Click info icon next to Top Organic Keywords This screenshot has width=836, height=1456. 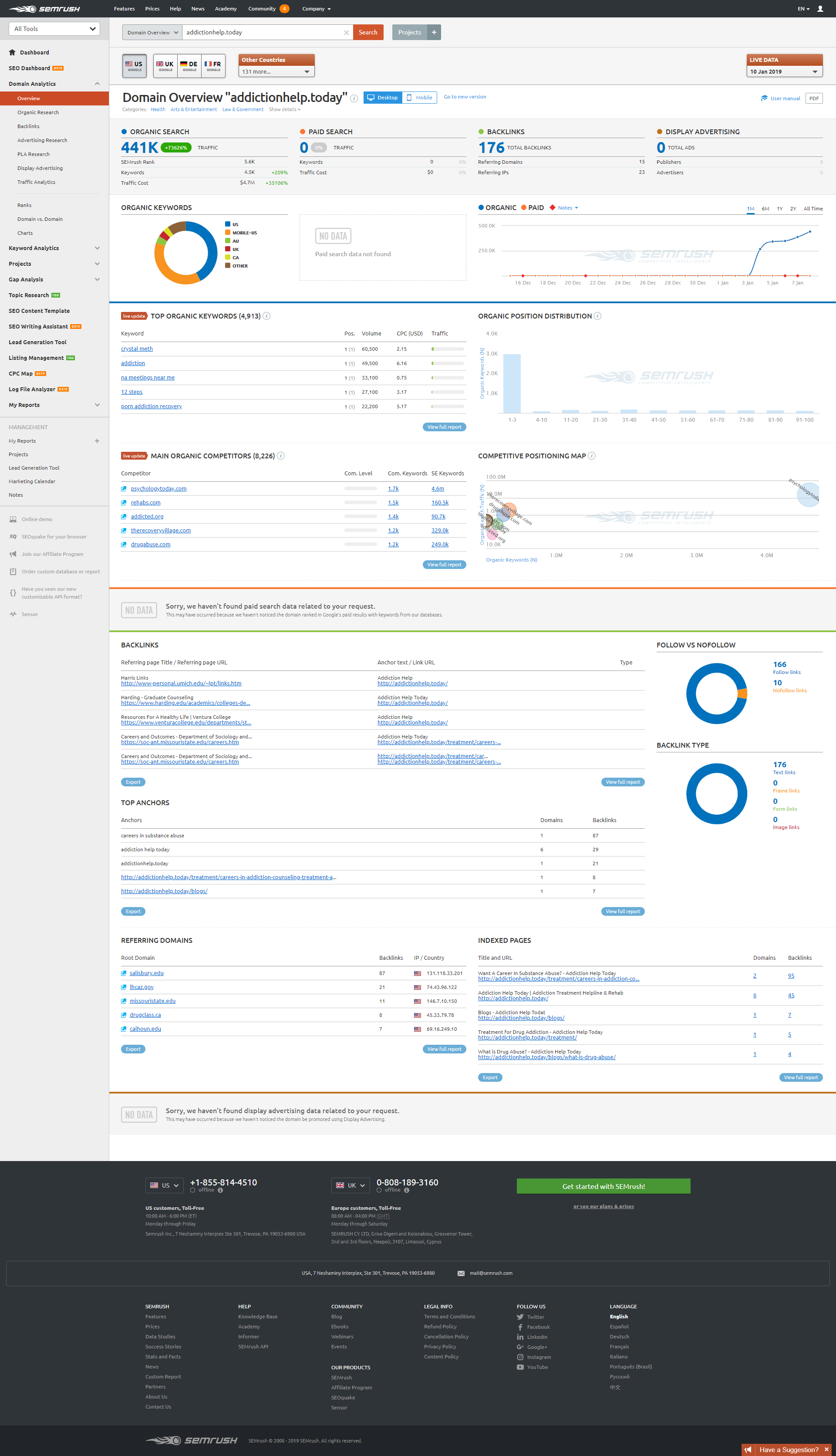coord(267,316)
